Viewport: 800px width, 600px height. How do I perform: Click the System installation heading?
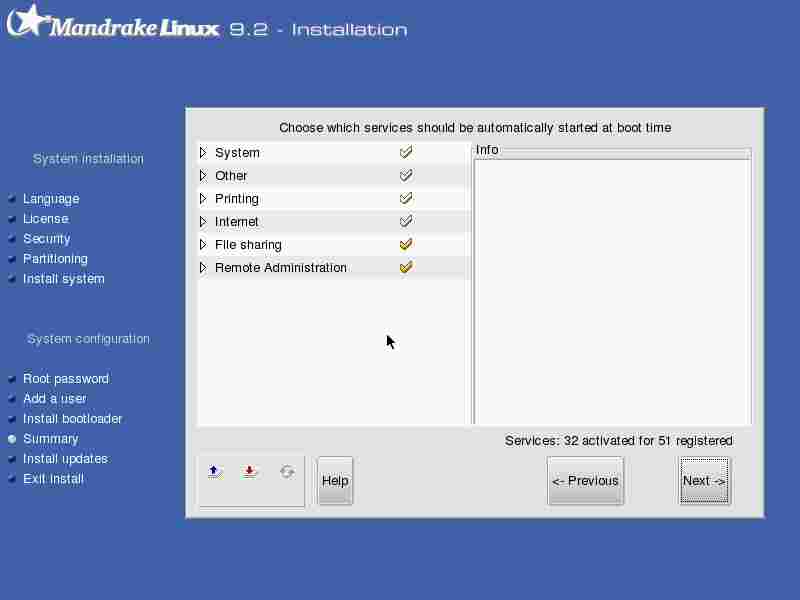coord(88,159)
